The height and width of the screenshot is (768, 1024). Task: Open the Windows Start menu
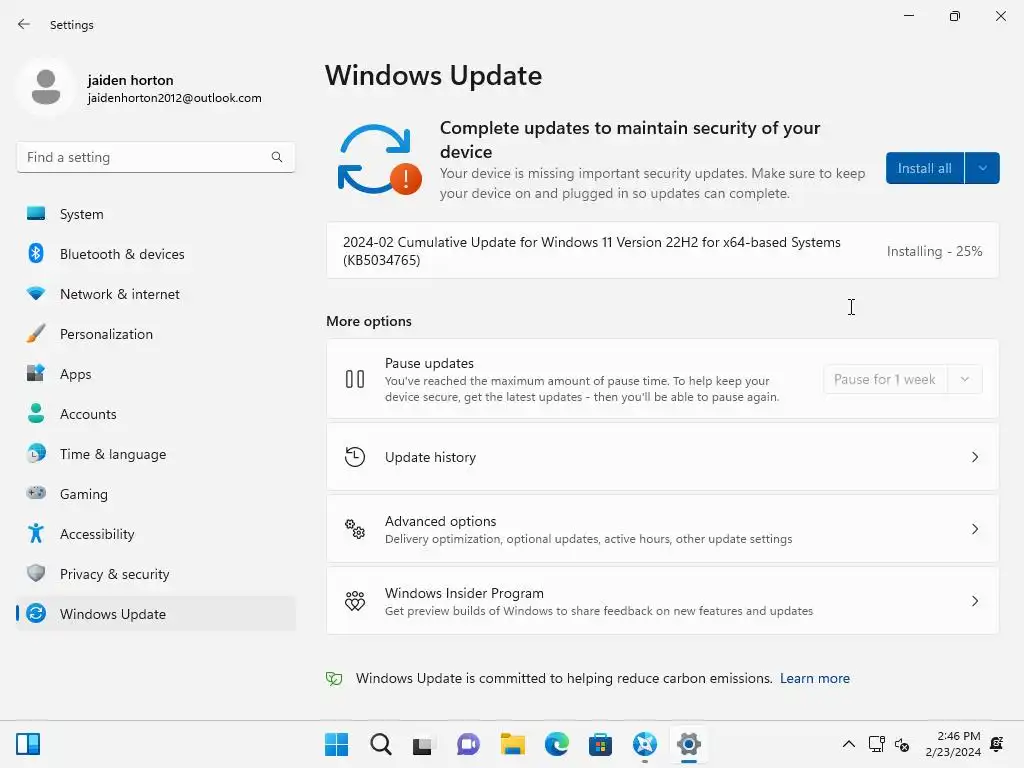point(336,744)
